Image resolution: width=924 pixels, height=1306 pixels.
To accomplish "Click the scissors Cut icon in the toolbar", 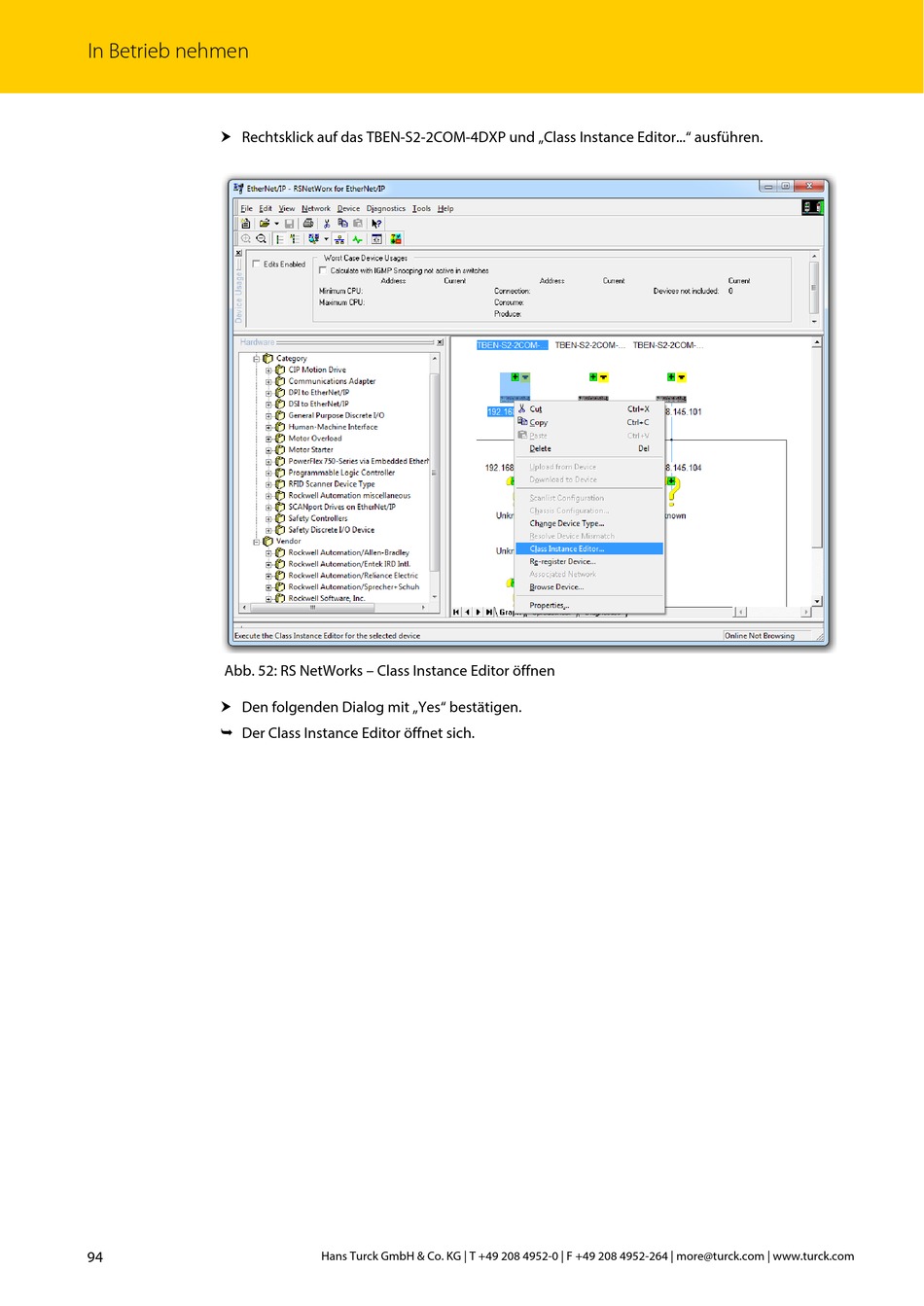I will coord(327,224).
